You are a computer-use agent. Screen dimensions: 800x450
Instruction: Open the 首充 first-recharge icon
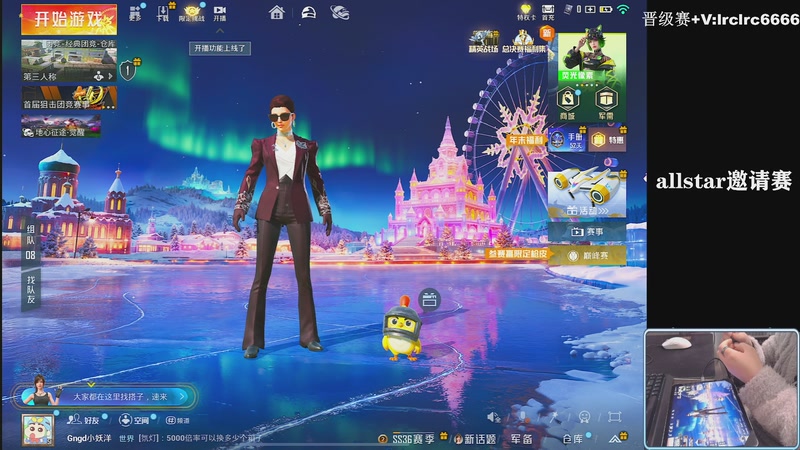(548, 12)
